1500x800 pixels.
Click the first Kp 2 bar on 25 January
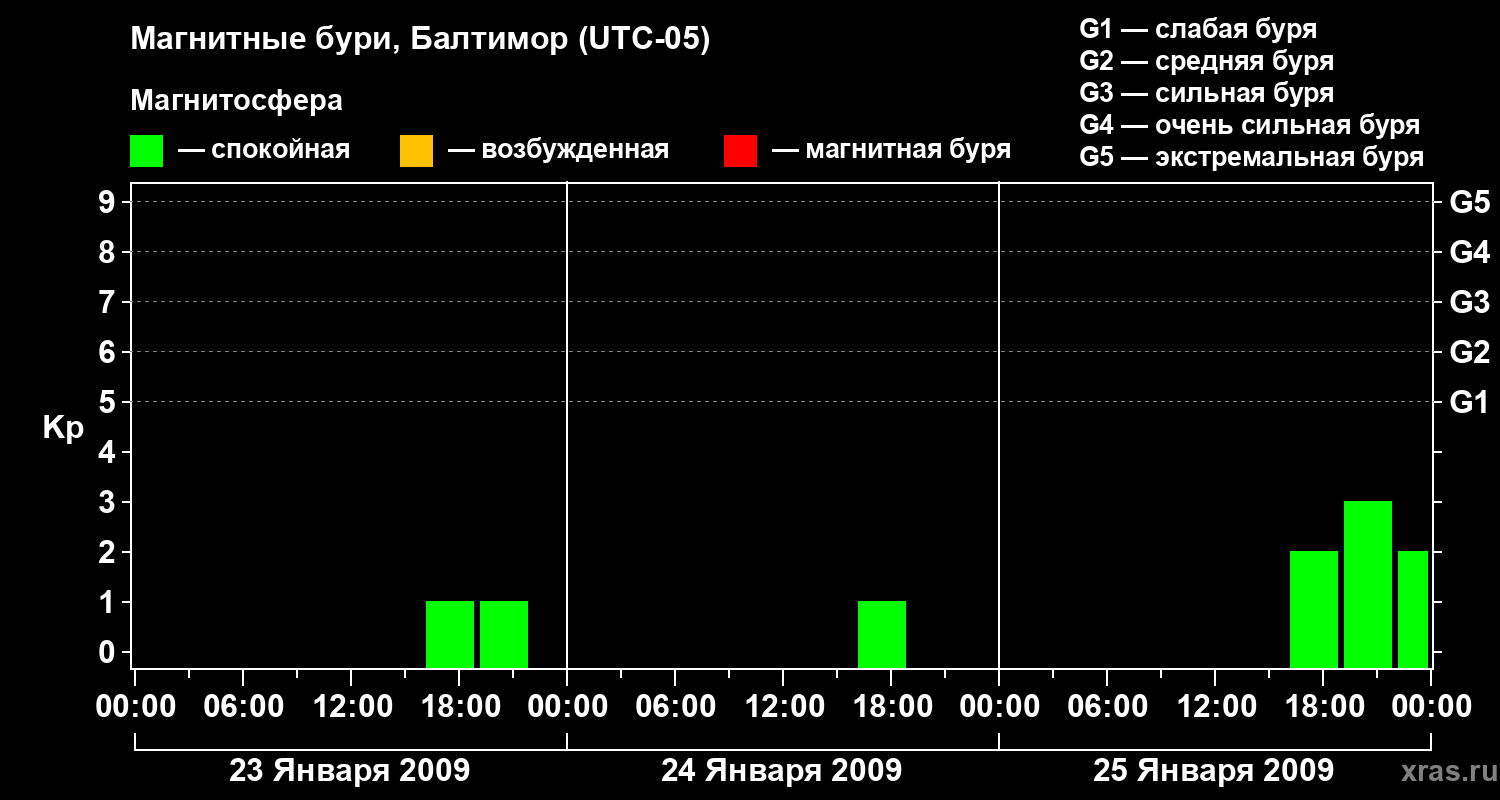coord(1314,609)
